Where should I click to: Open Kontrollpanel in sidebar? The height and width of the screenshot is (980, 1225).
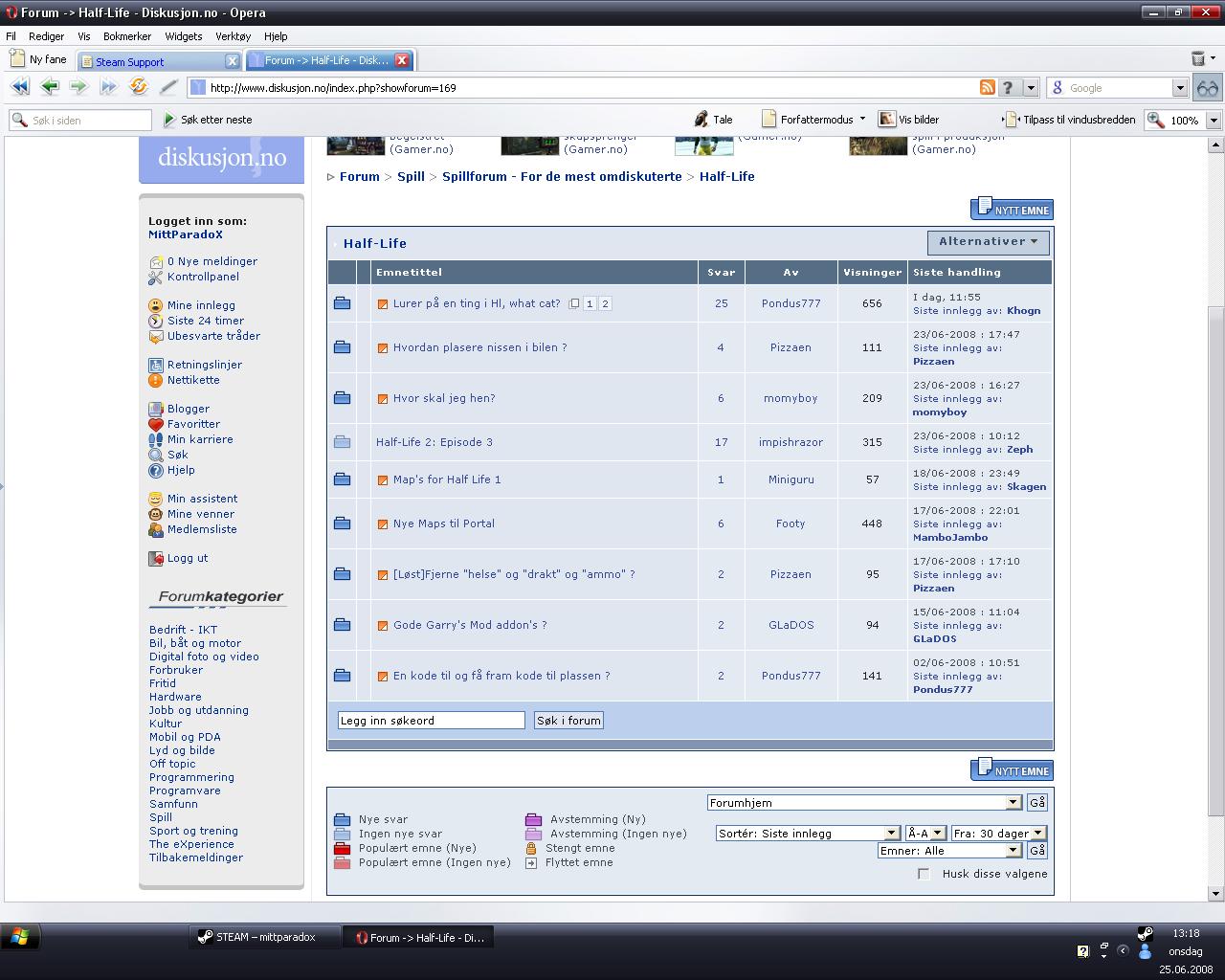click(203, 277)
